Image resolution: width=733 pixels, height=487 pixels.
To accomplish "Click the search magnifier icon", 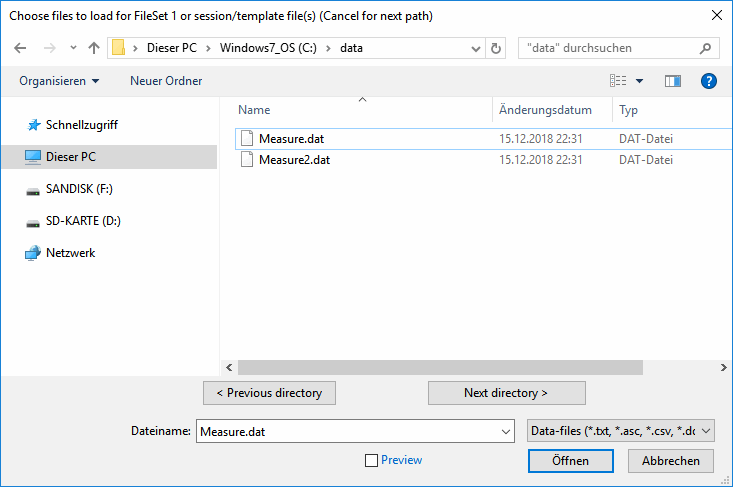I will point(706,48).
